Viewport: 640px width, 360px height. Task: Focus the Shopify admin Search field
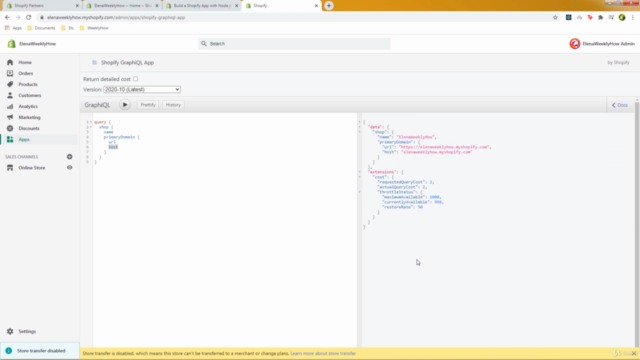pos(294,44)
